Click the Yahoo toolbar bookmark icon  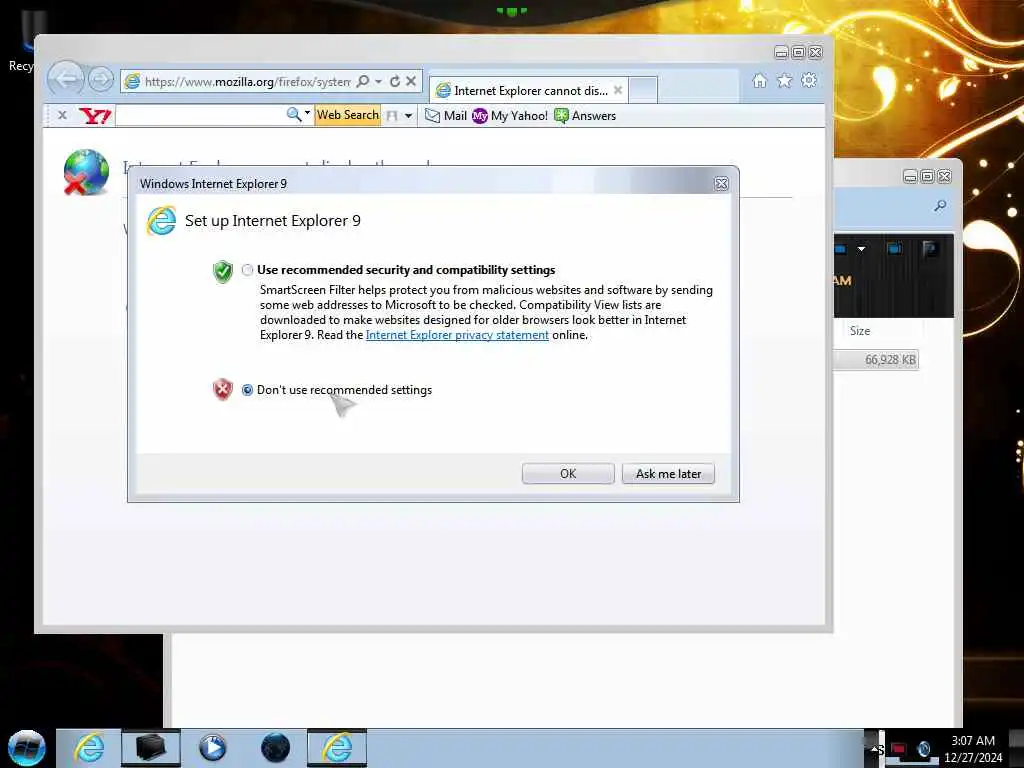(x=392, y=116)
